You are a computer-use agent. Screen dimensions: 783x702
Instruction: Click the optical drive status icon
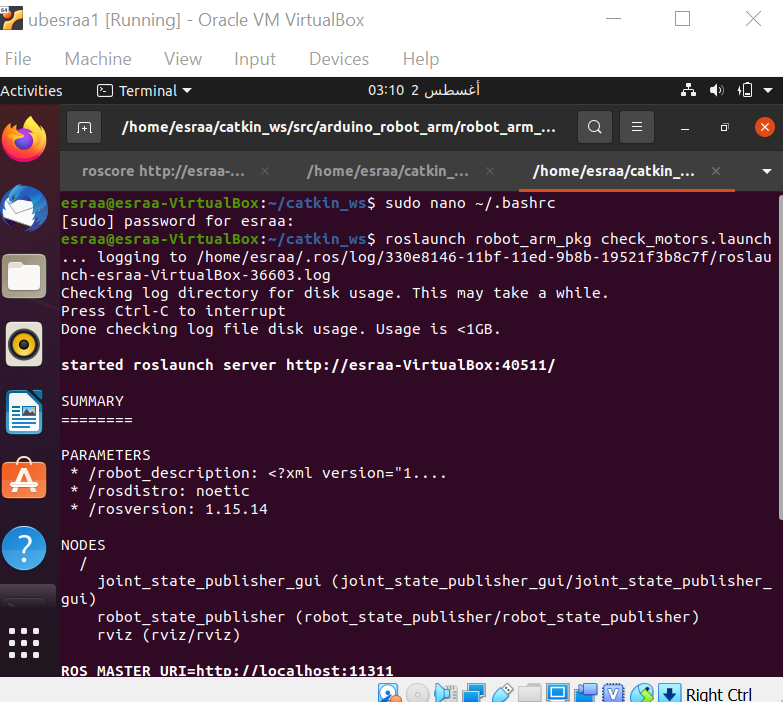pos(417,694)
